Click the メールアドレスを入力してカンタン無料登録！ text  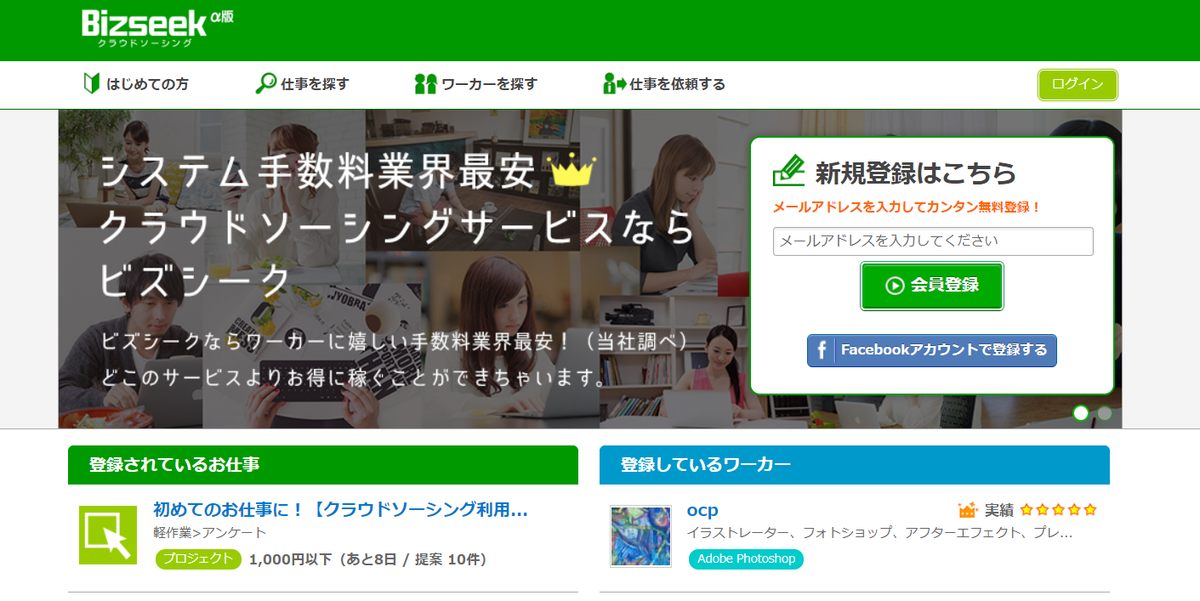click(x=907, y=207)
